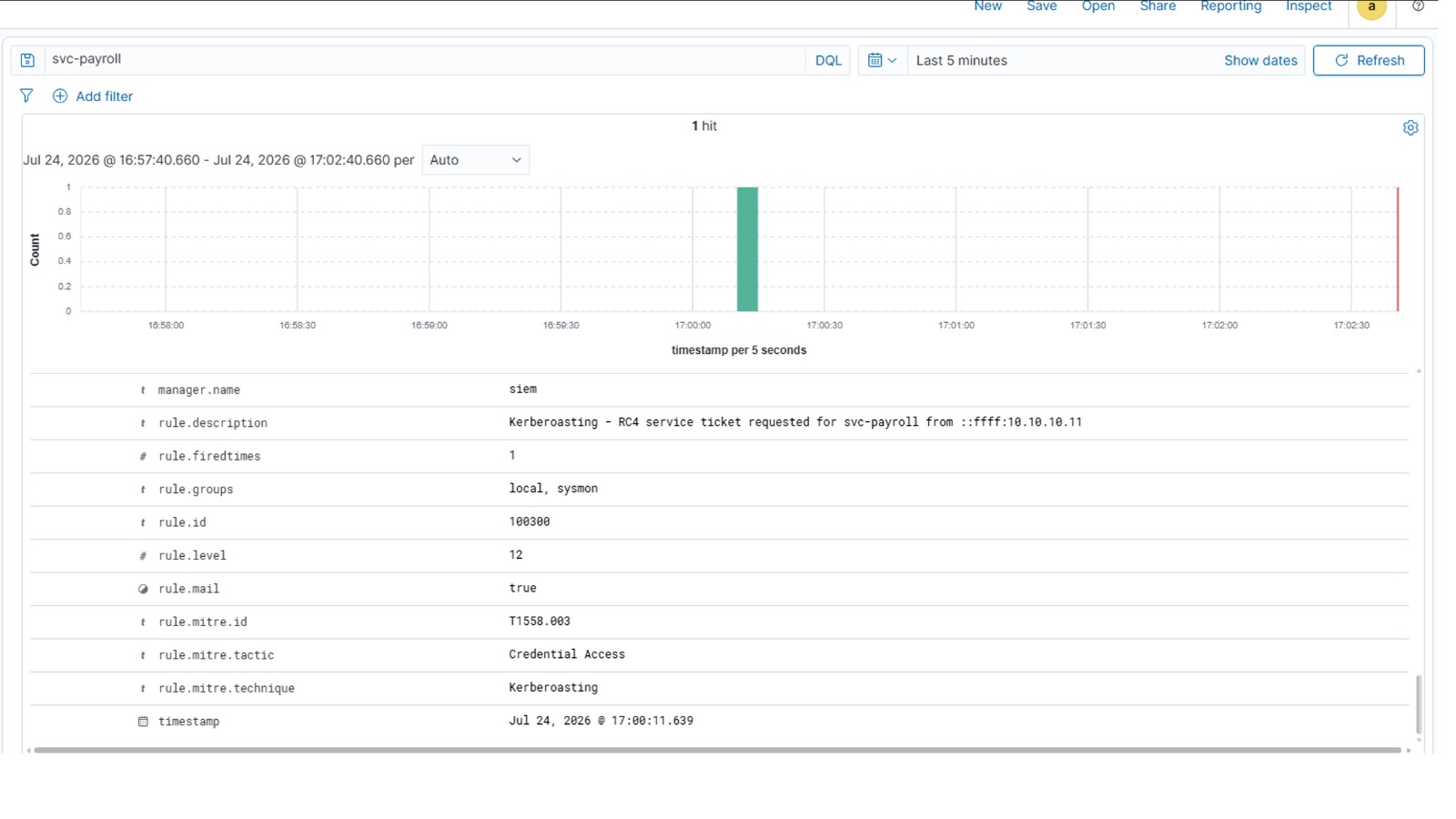Viewport: 1456px width, 819px height.
Task: Click the rule.firedtimes value 1
Action: [512, 455]
